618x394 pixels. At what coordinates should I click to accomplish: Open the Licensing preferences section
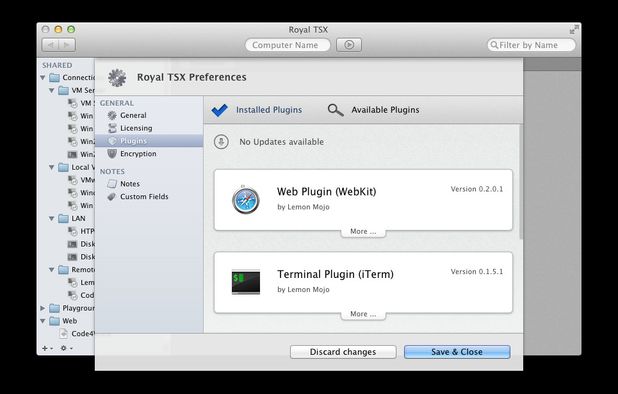pos(130,128)
